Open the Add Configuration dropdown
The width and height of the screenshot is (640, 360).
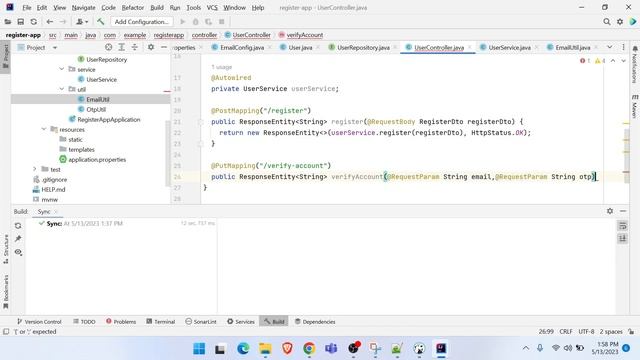coord(141,22)
